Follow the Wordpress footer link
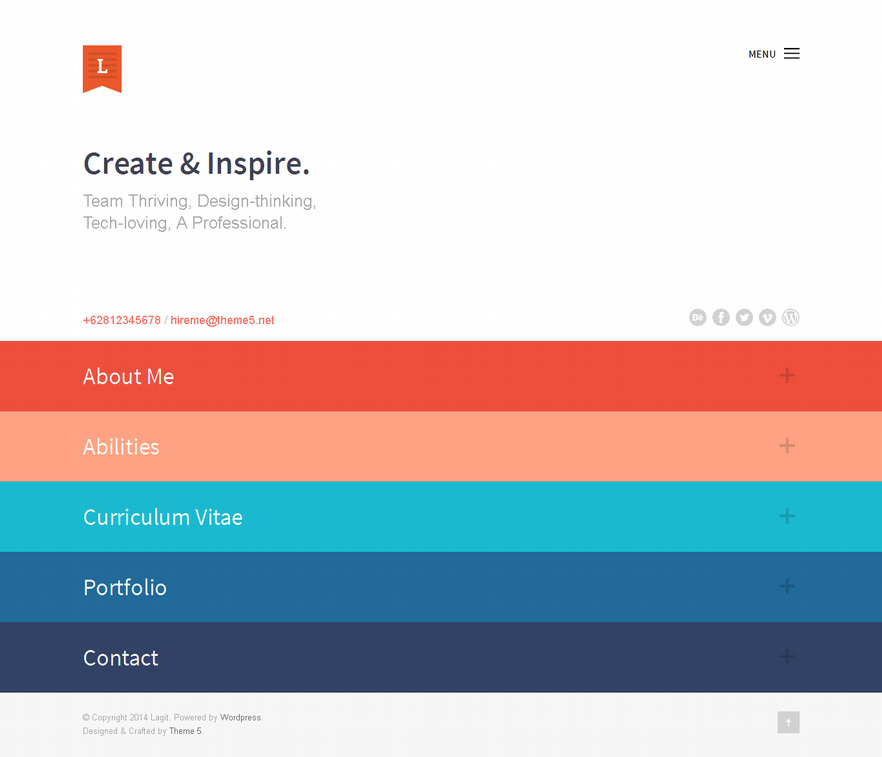Image resolution: width=882 pixels, height=757 pixels. [x=240, y=718]
